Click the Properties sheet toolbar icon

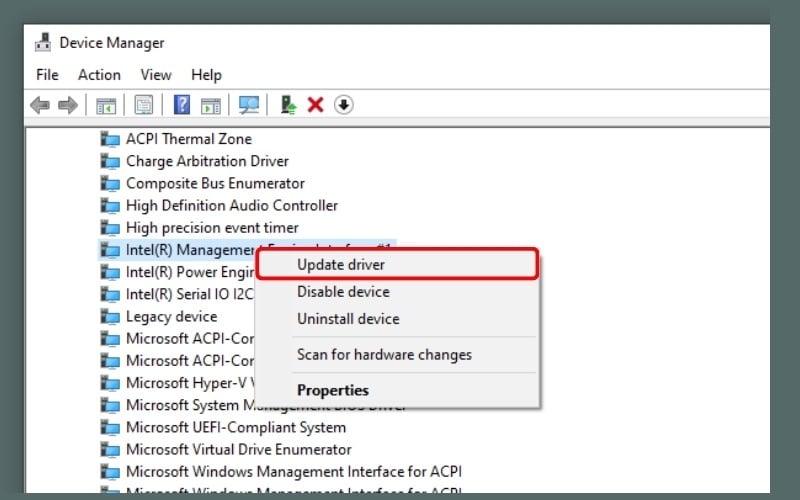(x=144, y=105)
